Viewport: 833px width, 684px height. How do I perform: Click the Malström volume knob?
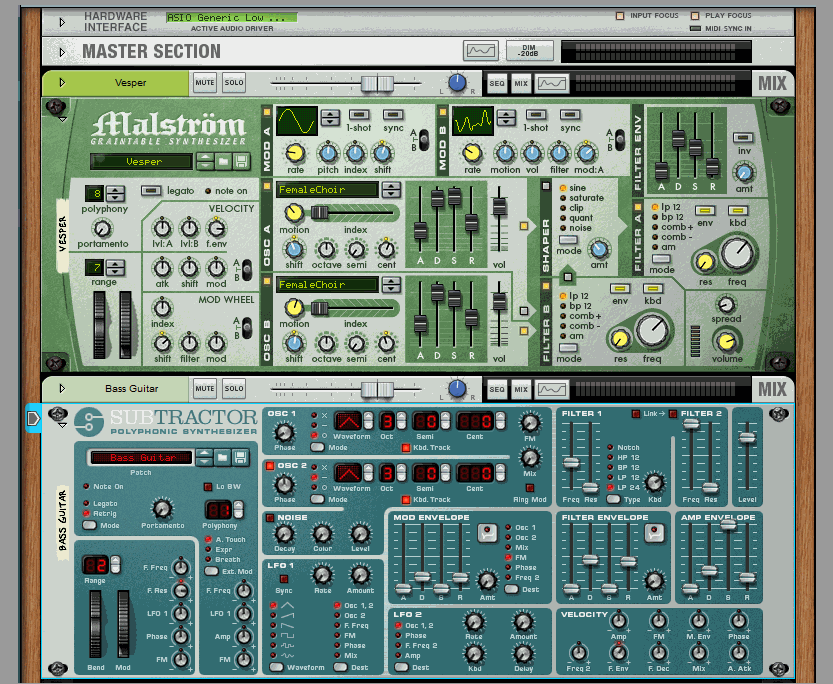[726, 341]
